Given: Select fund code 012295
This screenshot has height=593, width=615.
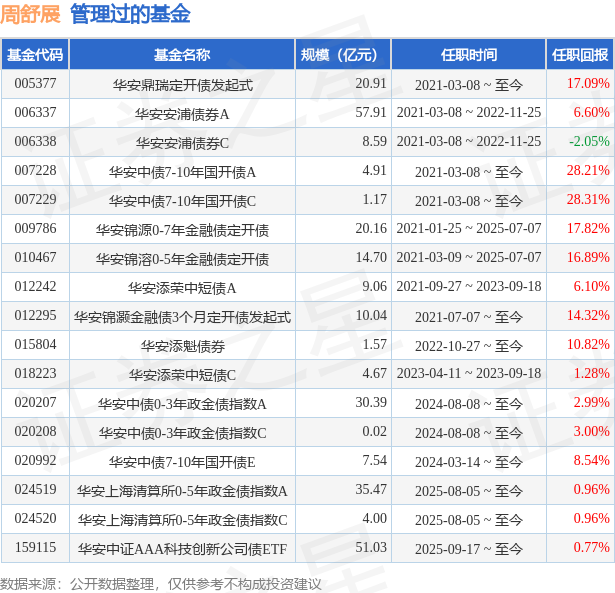Looking at the screenshot, I should click(35, 316).
